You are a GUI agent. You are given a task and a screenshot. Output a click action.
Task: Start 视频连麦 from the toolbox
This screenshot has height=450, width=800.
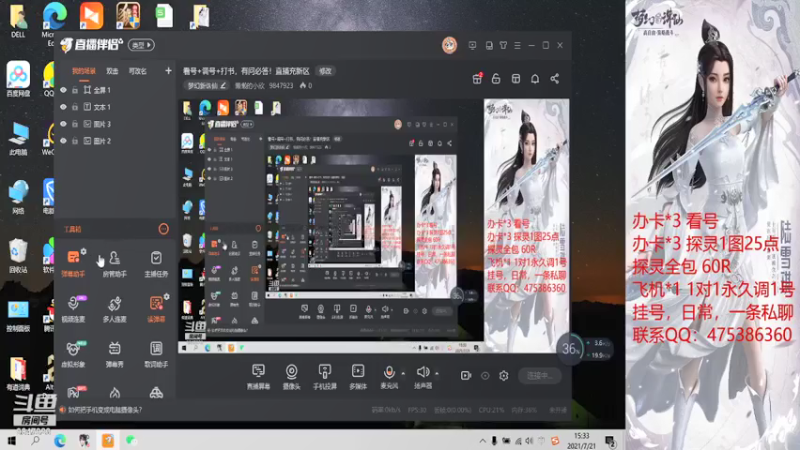(73, 308)
